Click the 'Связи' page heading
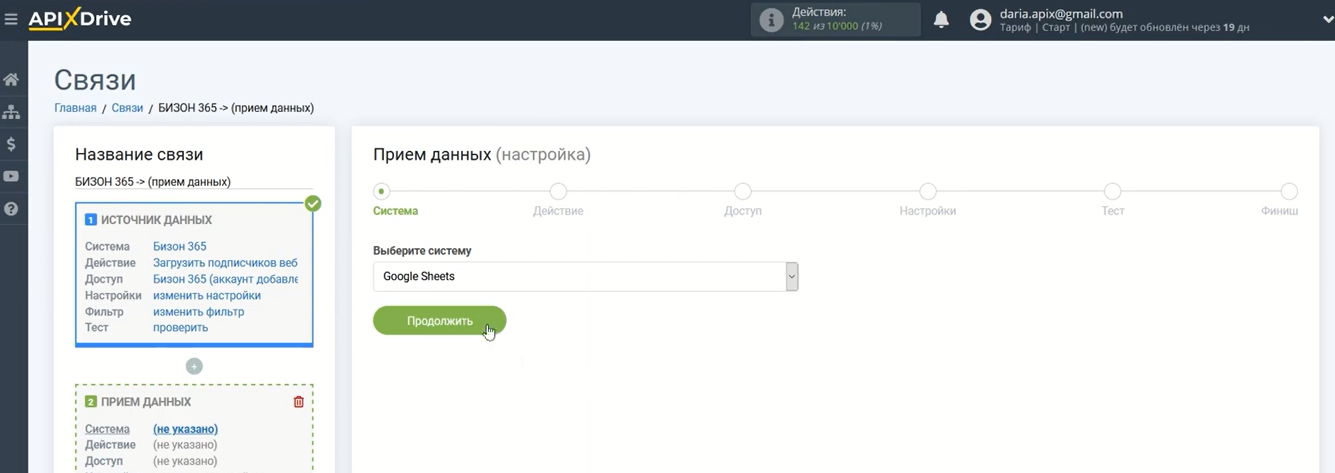The image size is (1335, 473). tap(95, 80)
